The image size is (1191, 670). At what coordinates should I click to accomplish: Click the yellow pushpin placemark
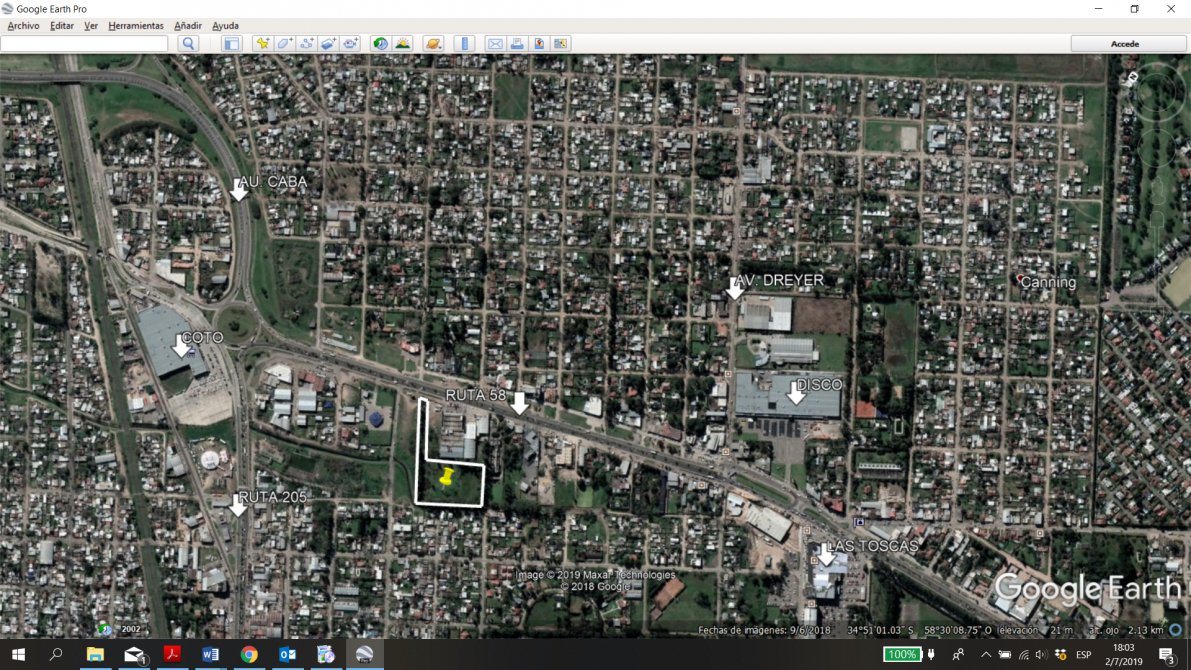(446, 476)
